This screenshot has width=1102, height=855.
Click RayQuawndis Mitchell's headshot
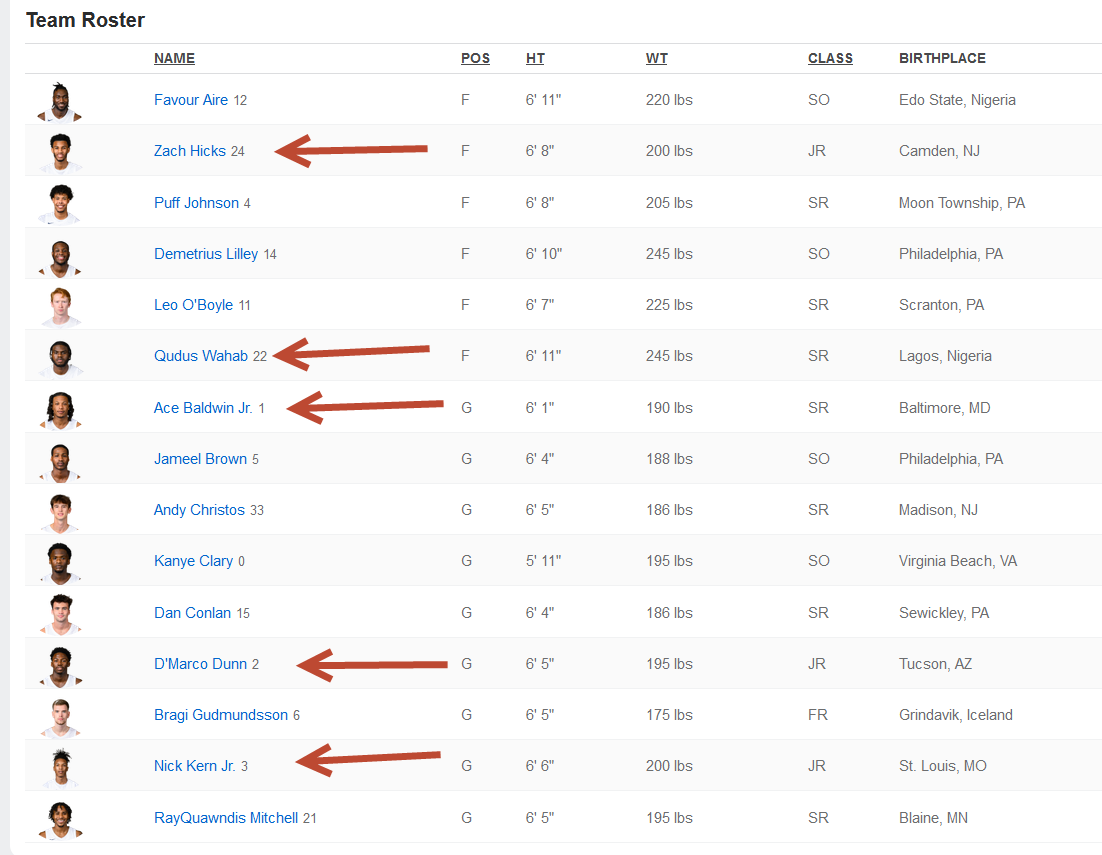click(60, 819)
